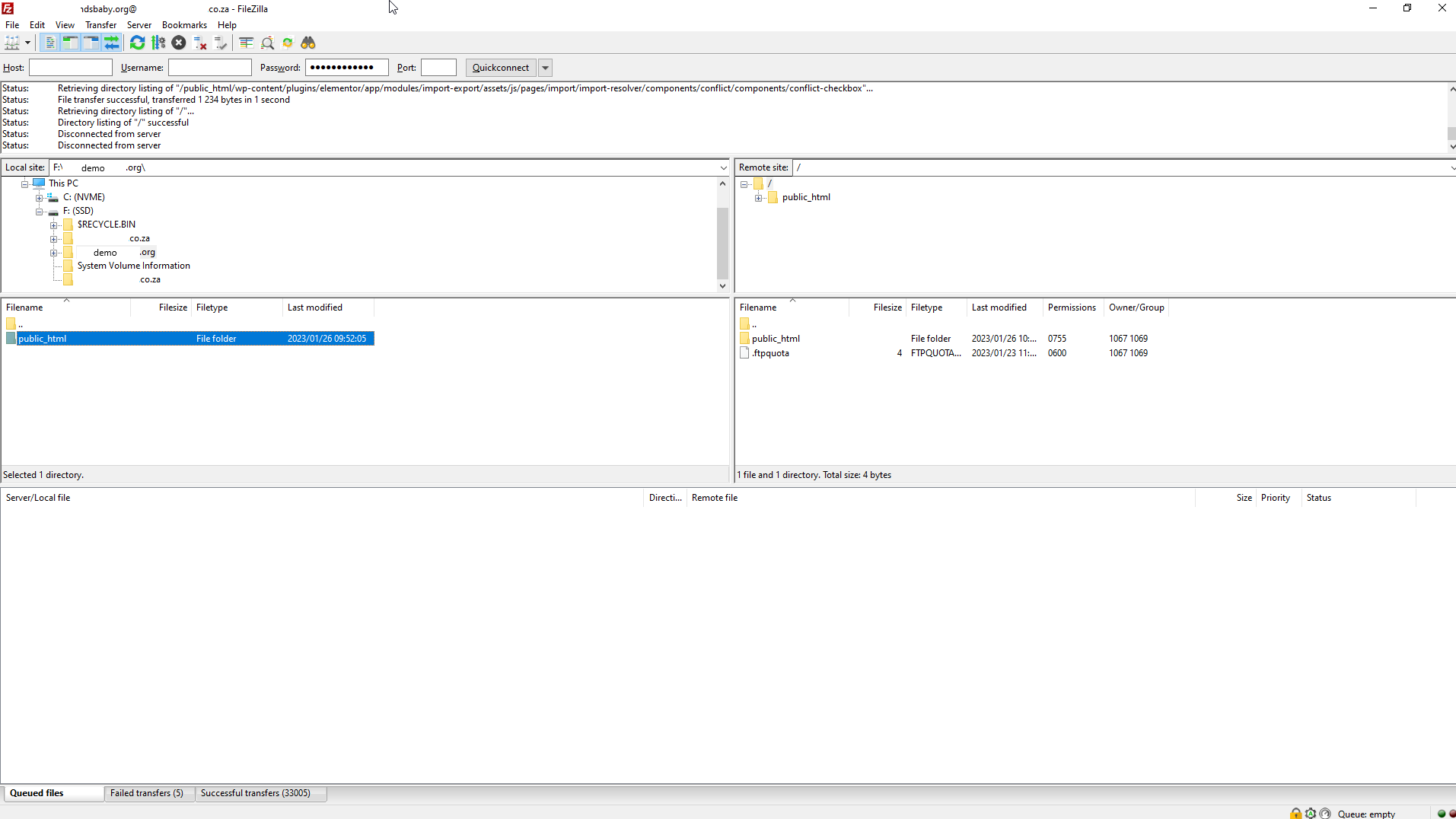1456x819 pixels.
Task: Open the Transfer menu
Action: point(100,25)
